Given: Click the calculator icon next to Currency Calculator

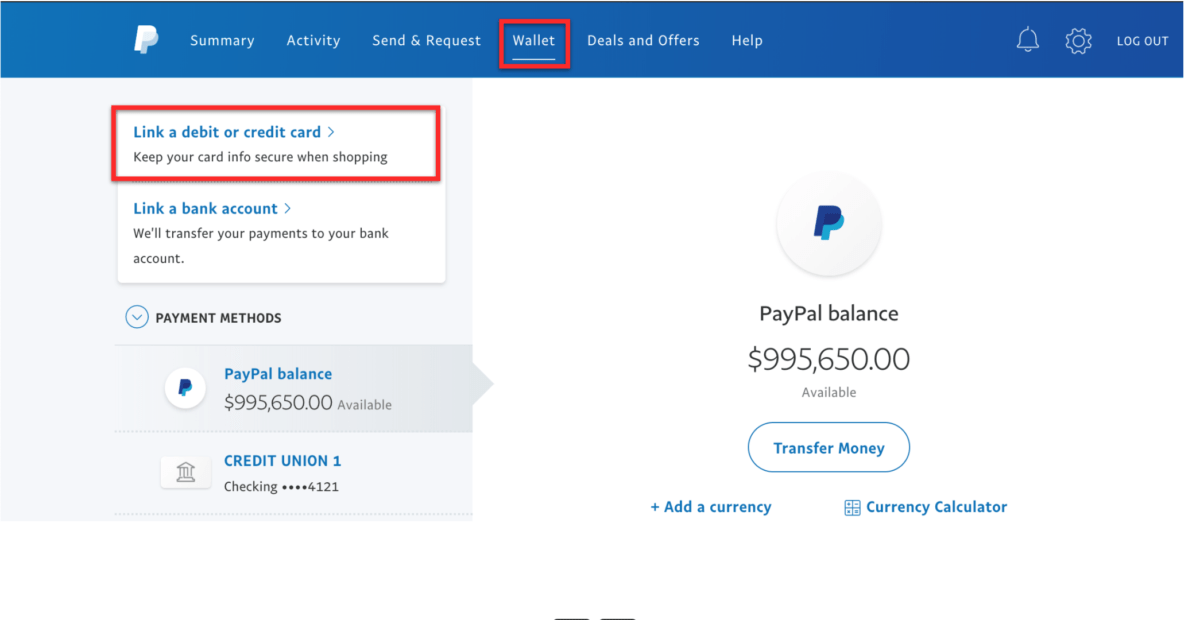Looking at the screenshot, I should point(852,508).
